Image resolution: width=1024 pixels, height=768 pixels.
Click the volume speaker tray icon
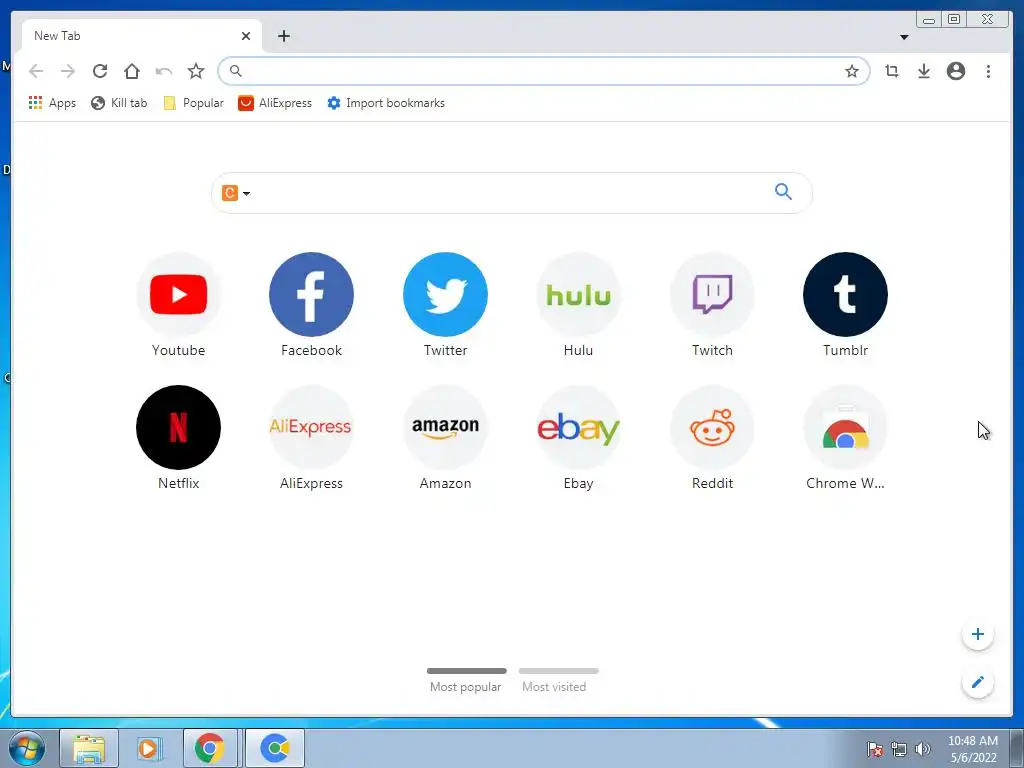tap(923, 749)
